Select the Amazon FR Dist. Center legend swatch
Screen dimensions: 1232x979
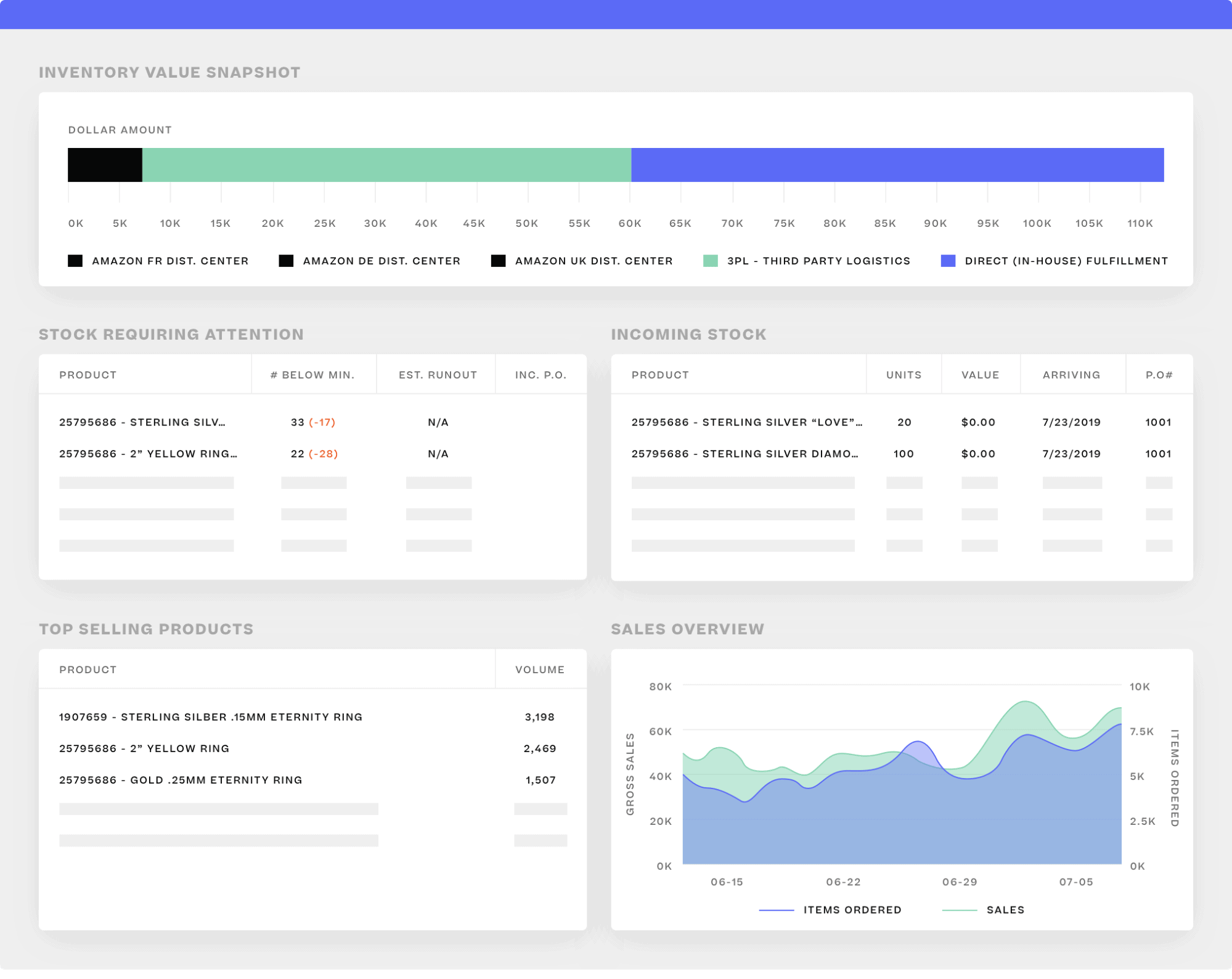point(75,260)
